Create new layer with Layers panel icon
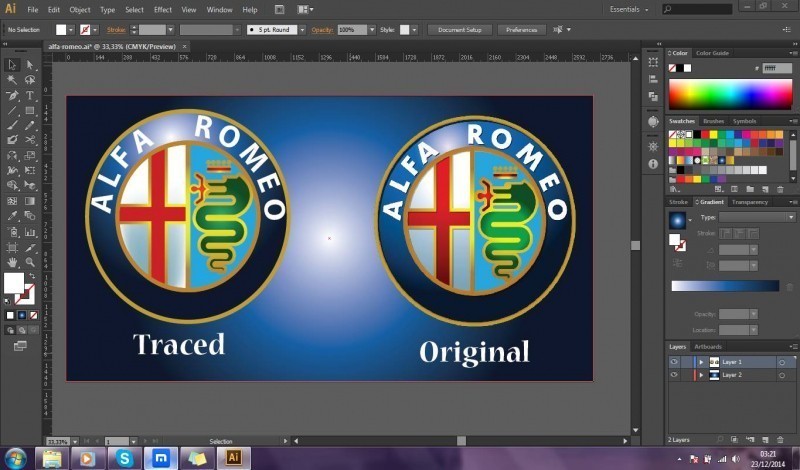Screen dimensions: 800x470 click(765, 439)
